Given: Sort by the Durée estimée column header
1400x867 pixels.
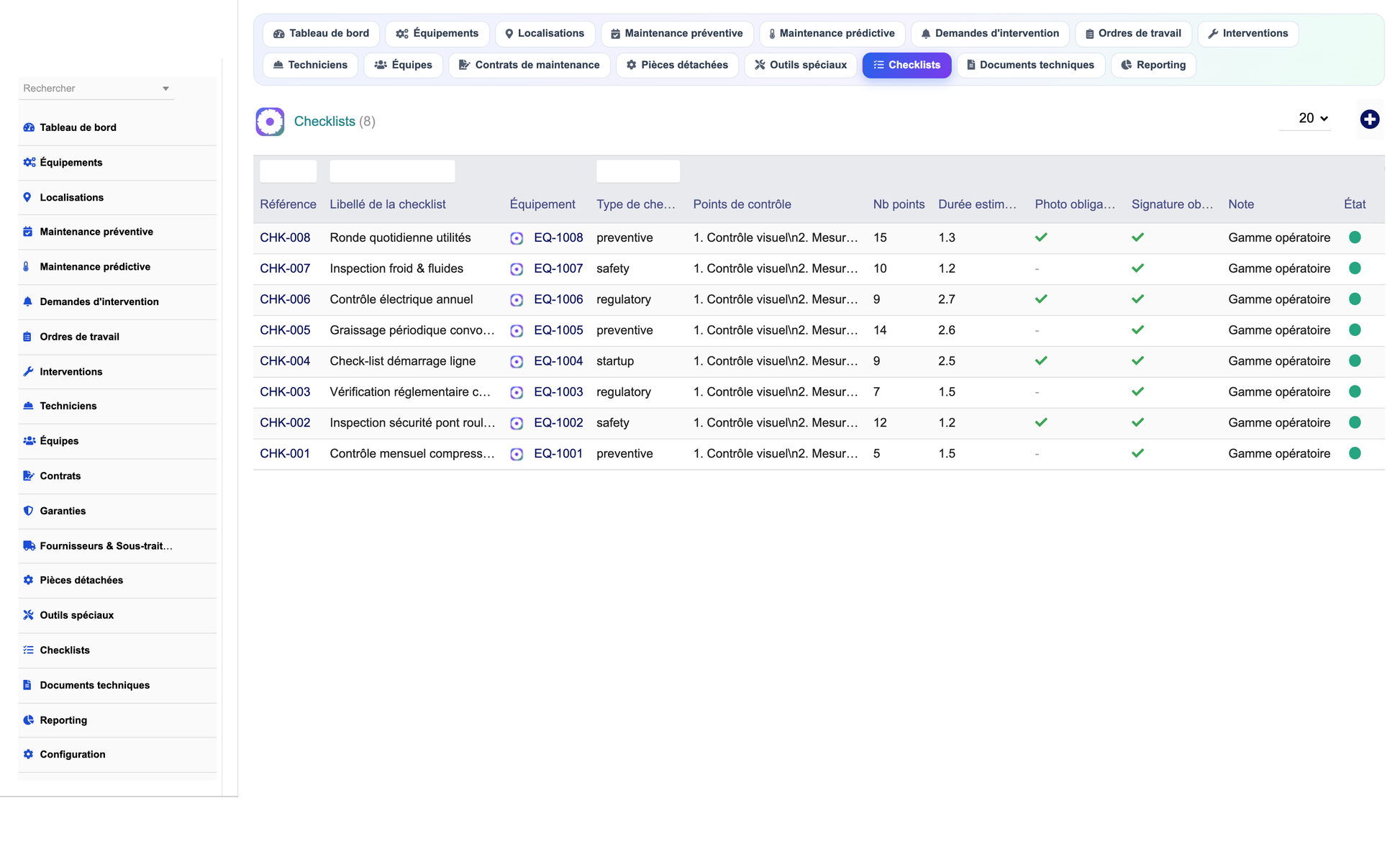Looking at the screenshot, I should pyautogui.click(x=977, y=205).
